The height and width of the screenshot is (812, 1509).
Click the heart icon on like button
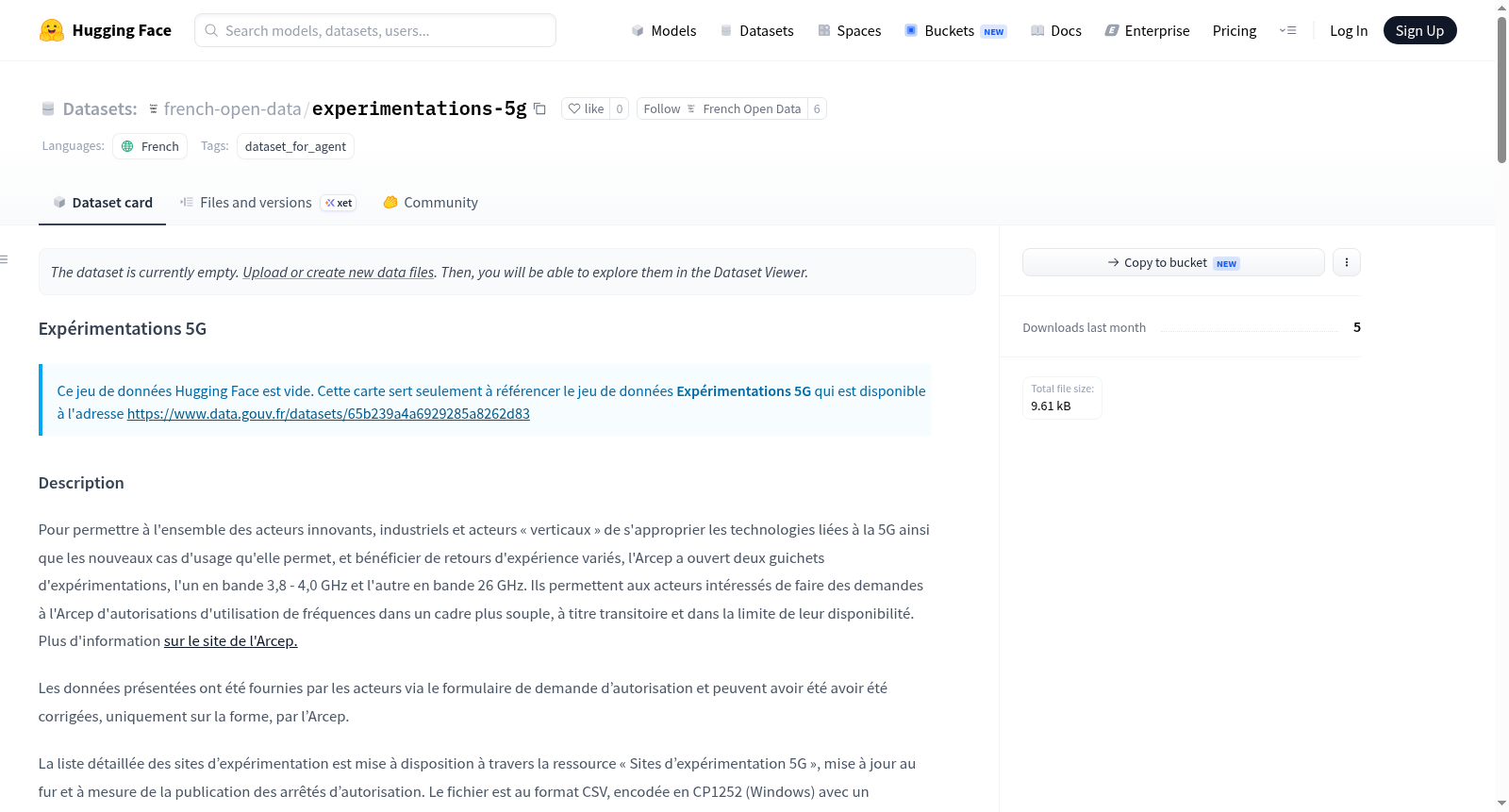click(x=574, y=108)
